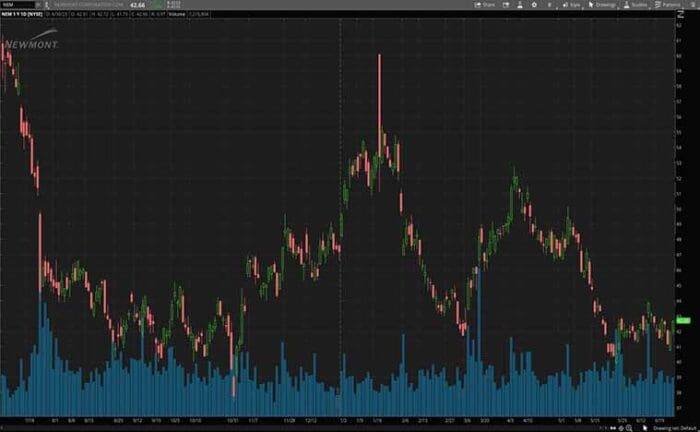Click the green current-price tag on price axis
This screenshot has width=700, height=432.
click(x=683, y=320)
